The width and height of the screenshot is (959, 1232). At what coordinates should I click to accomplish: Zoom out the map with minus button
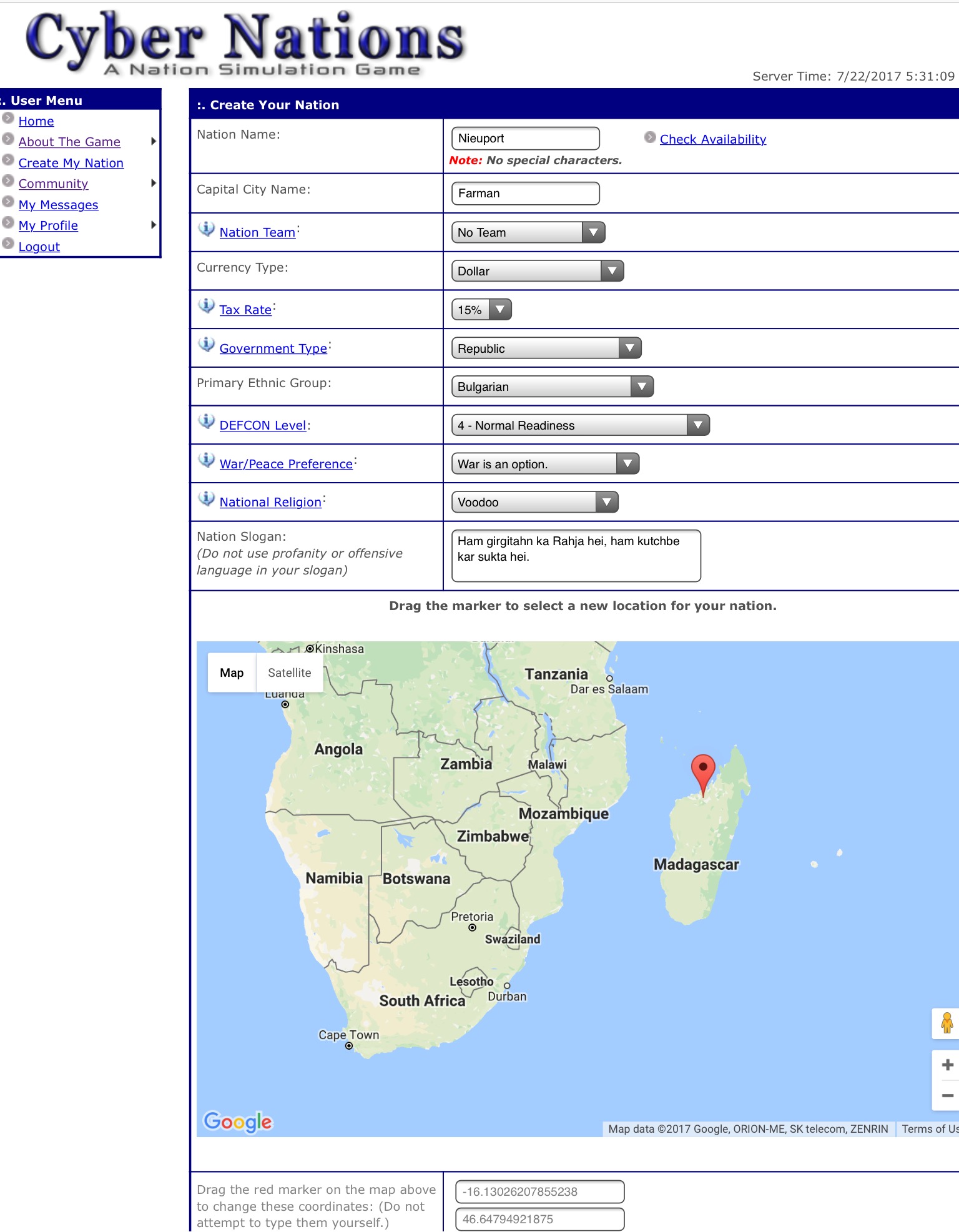pyautogui.click(x=947, y=1096)
